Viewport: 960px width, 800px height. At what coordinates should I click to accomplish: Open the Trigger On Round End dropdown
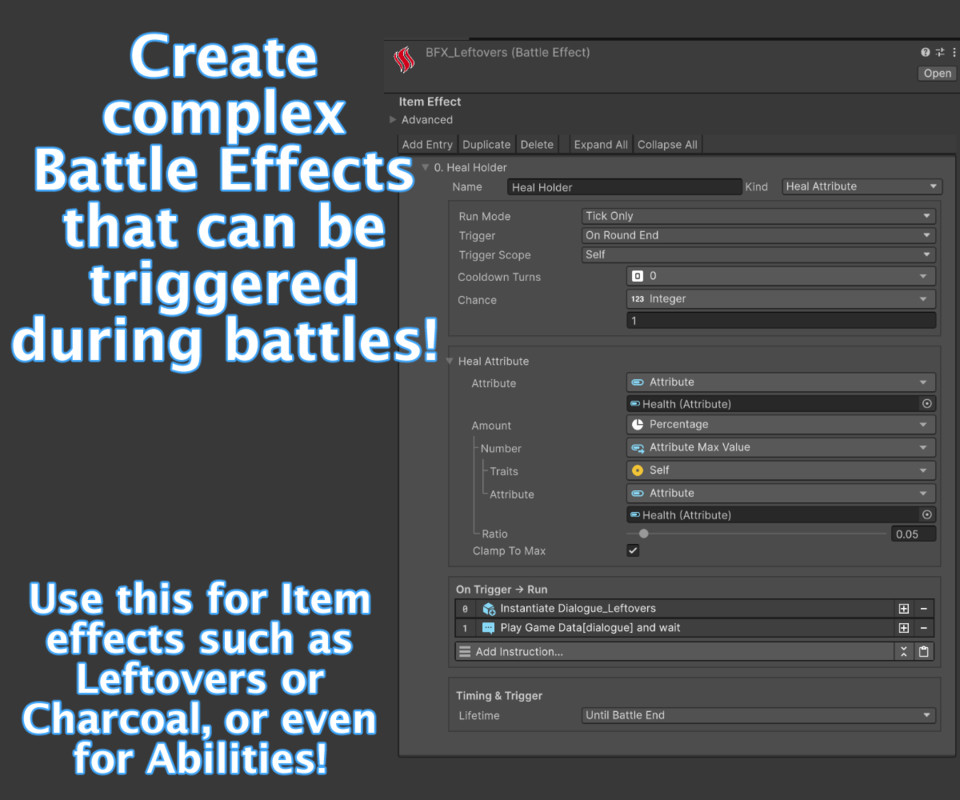[x=758, y=235]
